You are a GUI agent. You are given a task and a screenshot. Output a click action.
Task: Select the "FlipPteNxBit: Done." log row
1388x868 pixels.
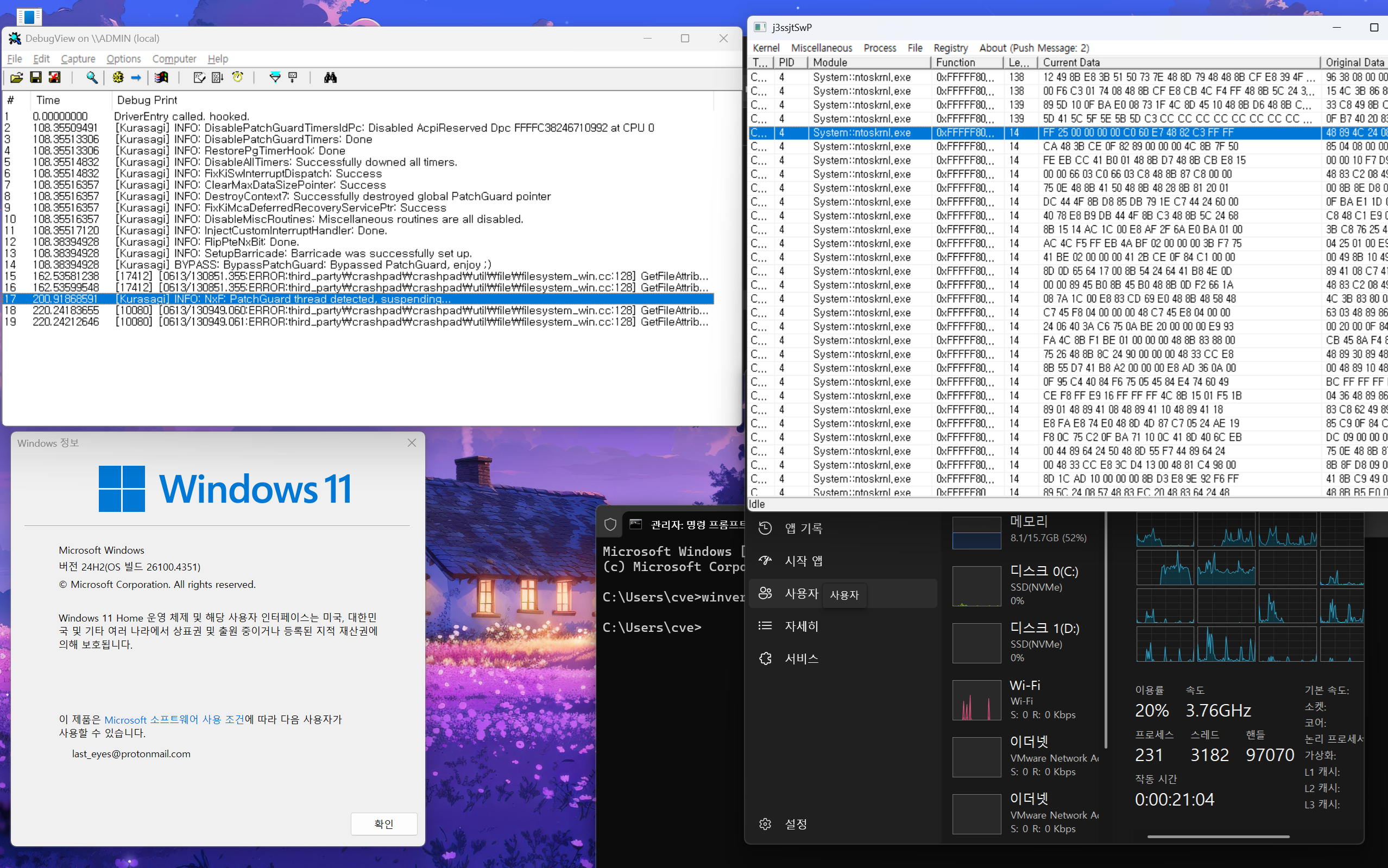click(x=358, y=242)
